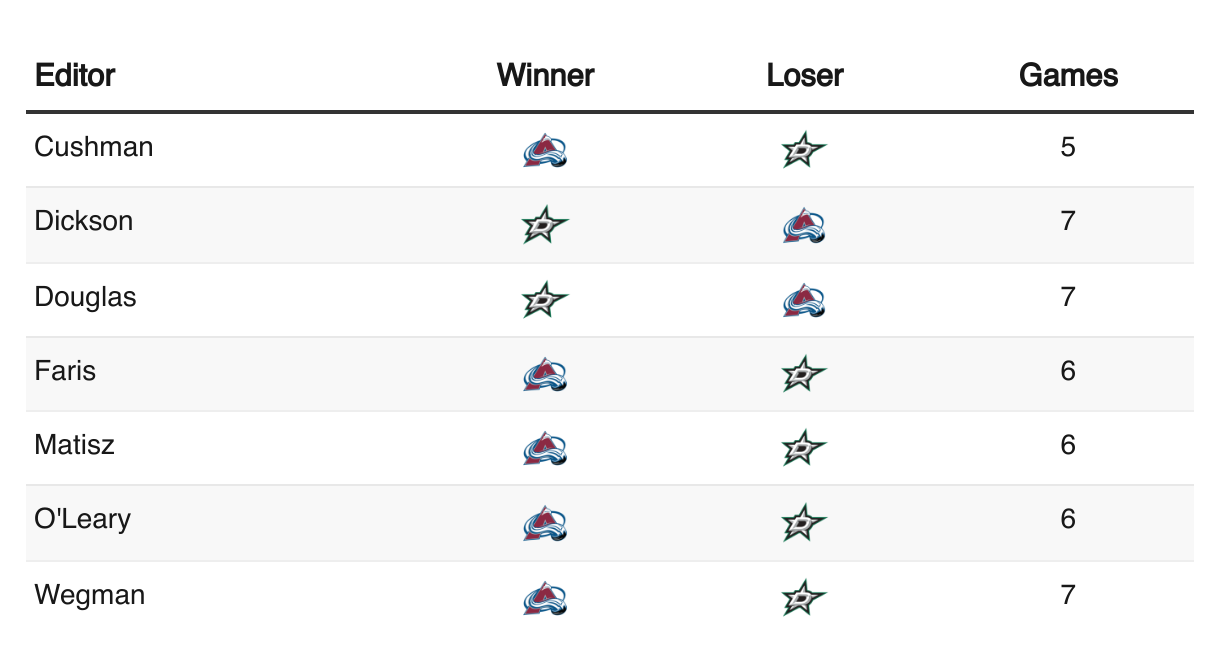The image size is (1220, 660).
Task: Click the games value in the Cushman row
Action: (1068, 147)
